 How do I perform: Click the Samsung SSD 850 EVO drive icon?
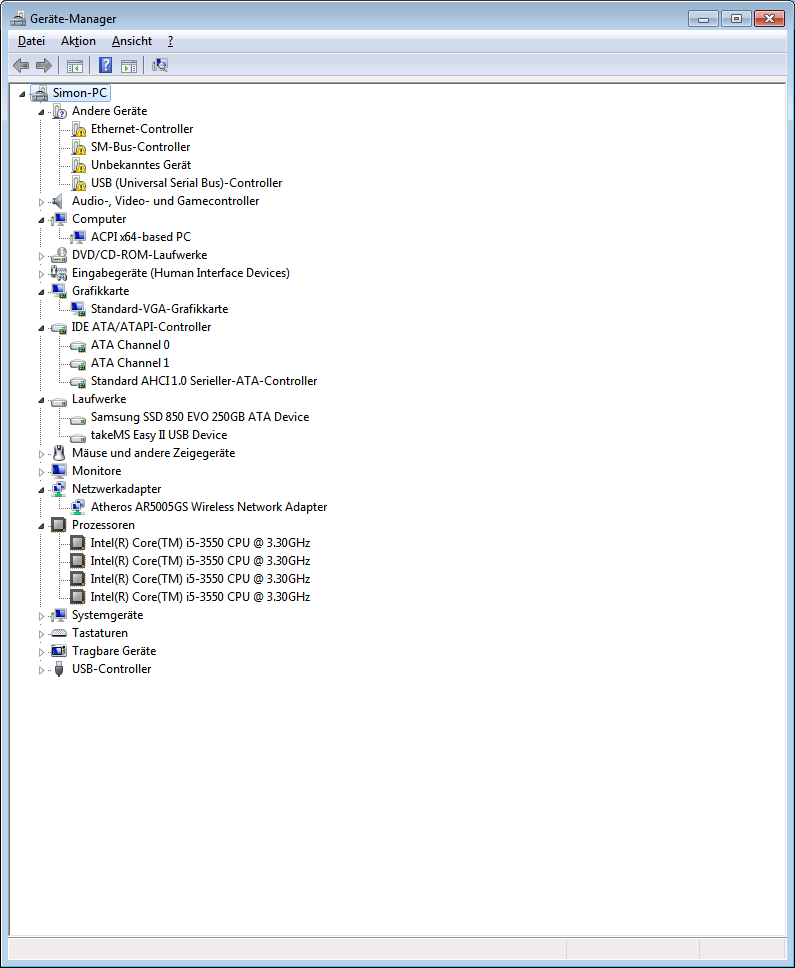click(x=78, y=419)
